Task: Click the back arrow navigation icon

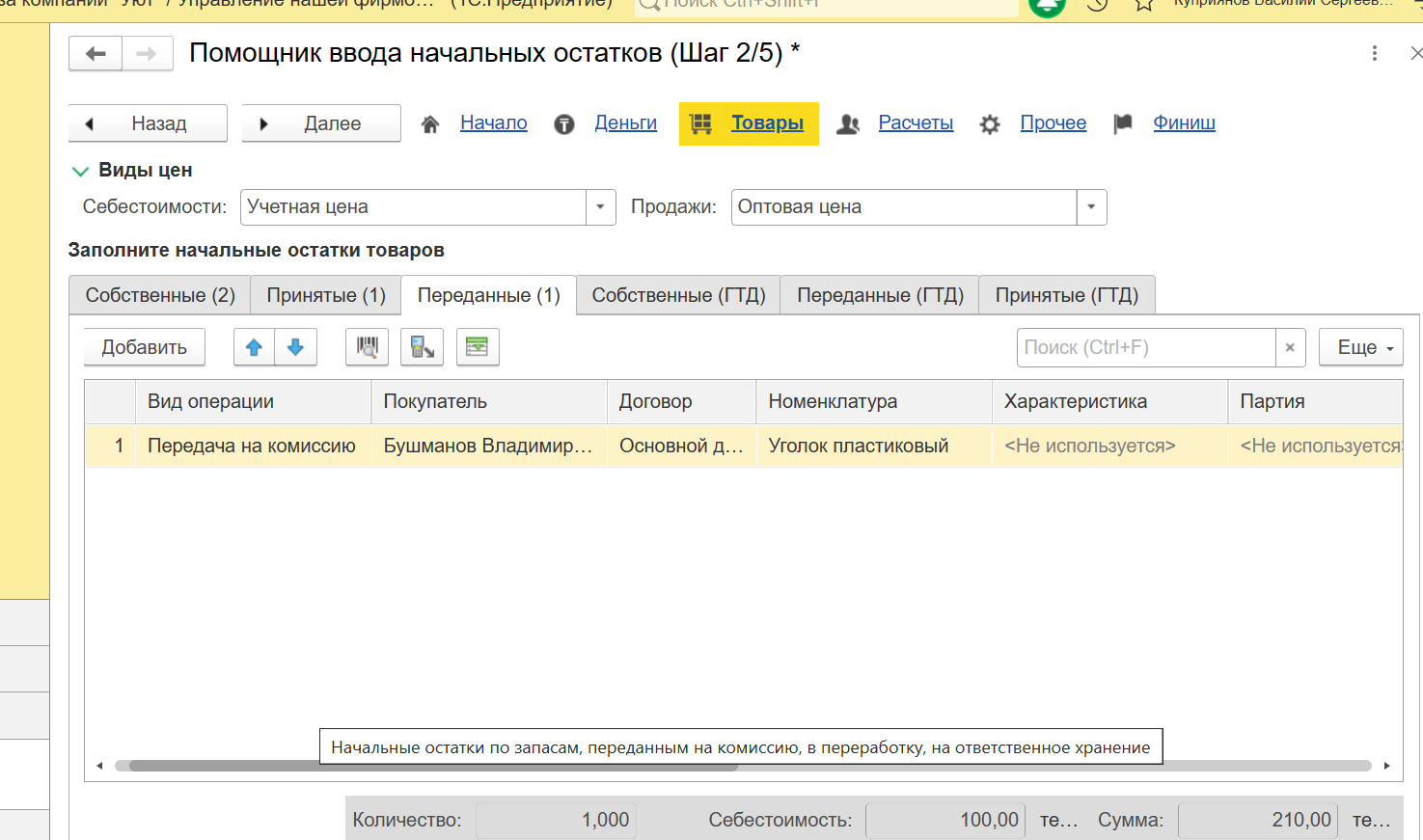Action: pos(96,54)
